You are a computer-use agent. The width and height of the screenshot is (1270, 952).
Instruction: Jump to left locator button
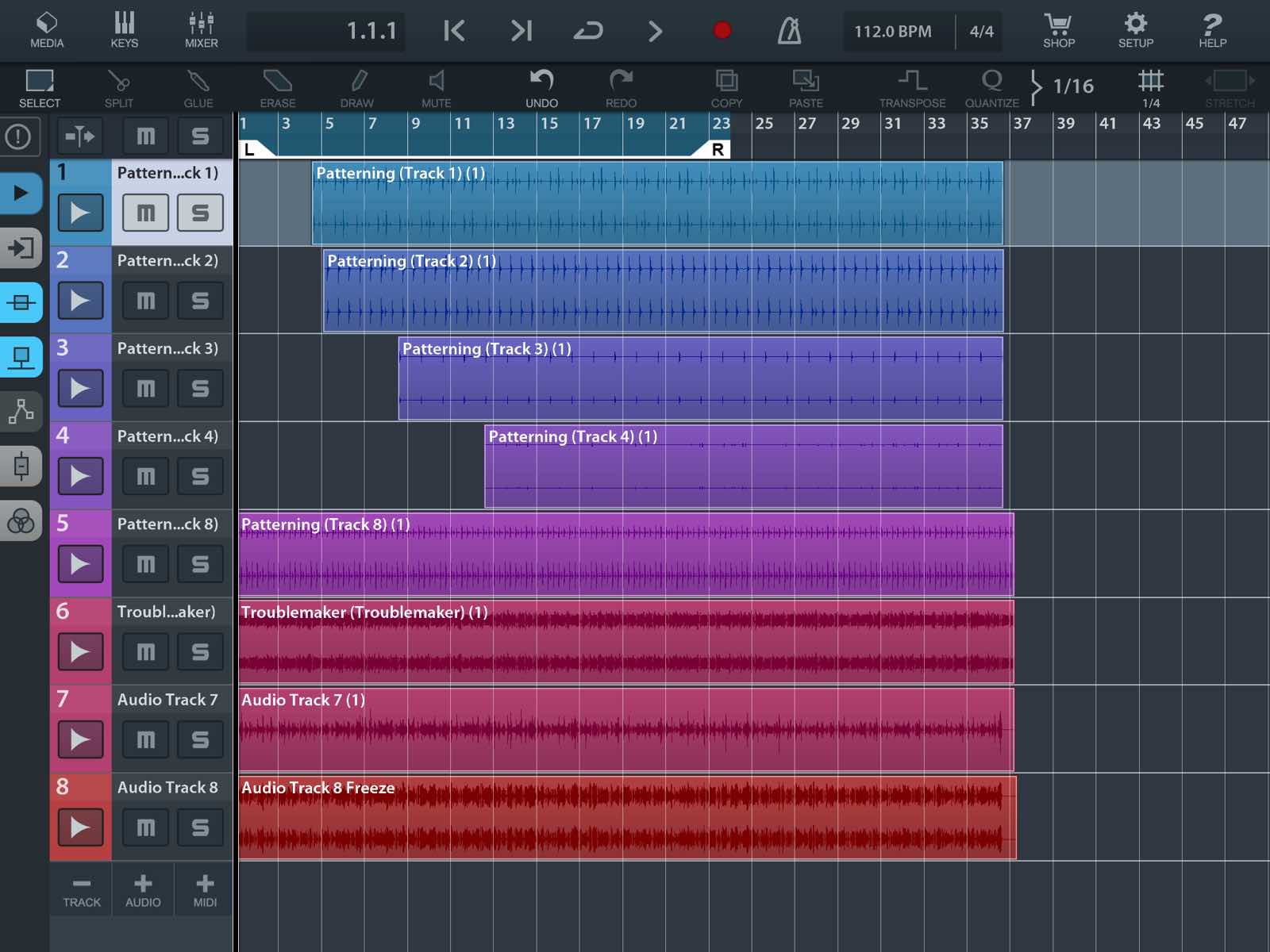coord(454,31)
